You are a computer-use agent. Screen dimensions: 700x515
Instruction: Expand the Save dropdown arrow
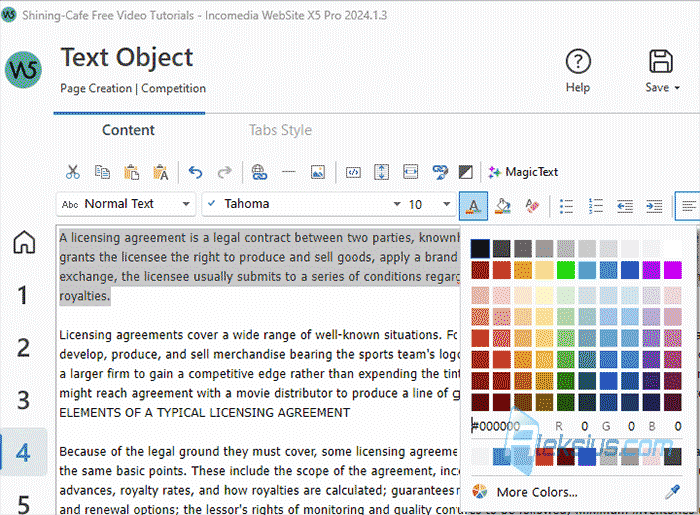pyautogui.click(x=677, y=88)
